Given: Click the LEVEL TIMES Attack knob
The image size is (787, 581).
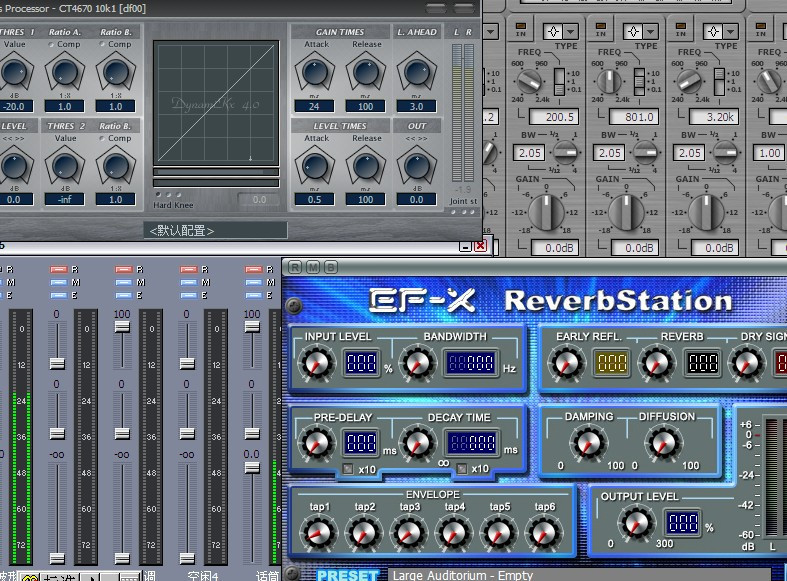Looking at the screenshot, I should pyautogui.click(x=315, y=166).
